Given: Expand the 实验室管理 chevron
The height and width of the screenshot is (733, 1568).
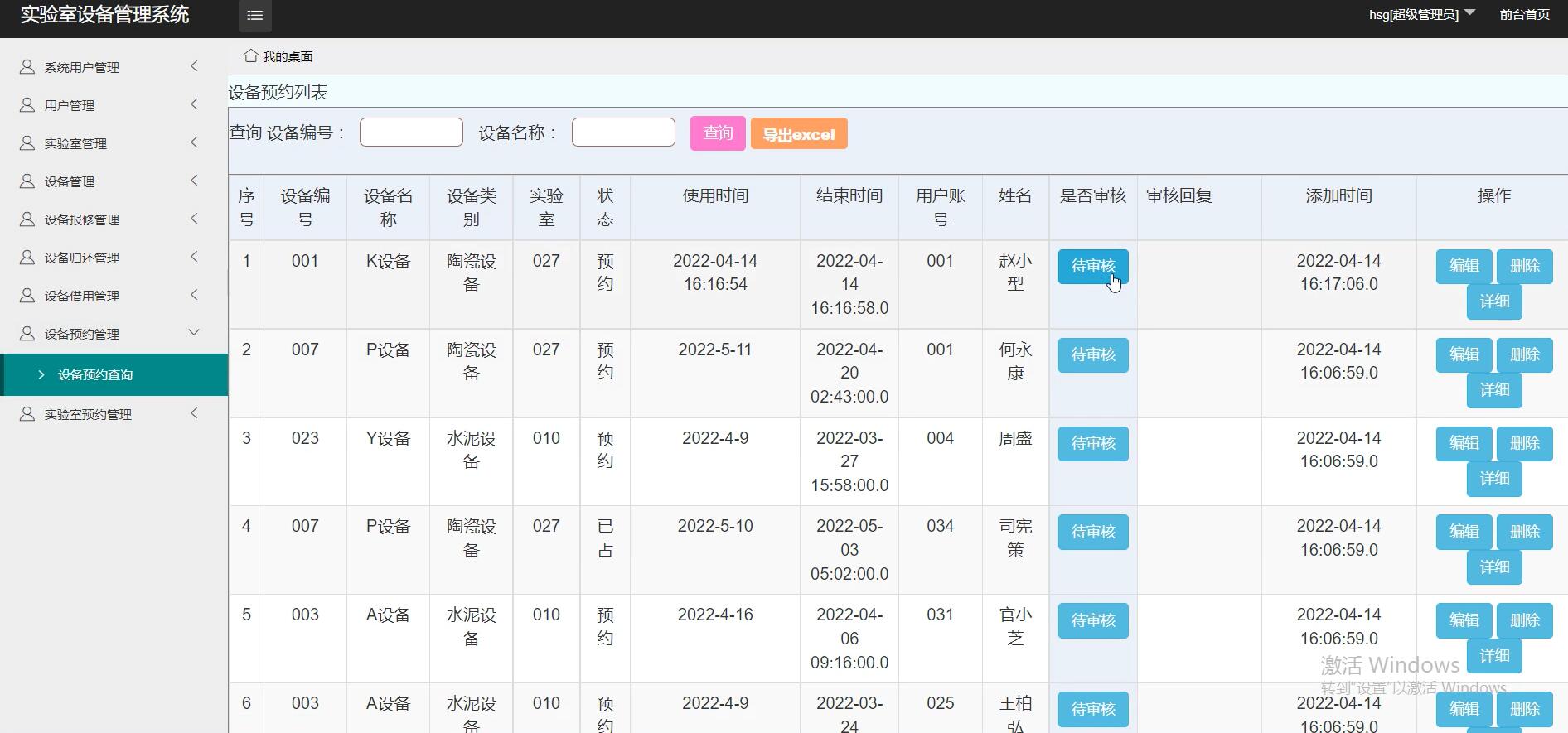Looking at the screenshot, I should click(194, 142).
